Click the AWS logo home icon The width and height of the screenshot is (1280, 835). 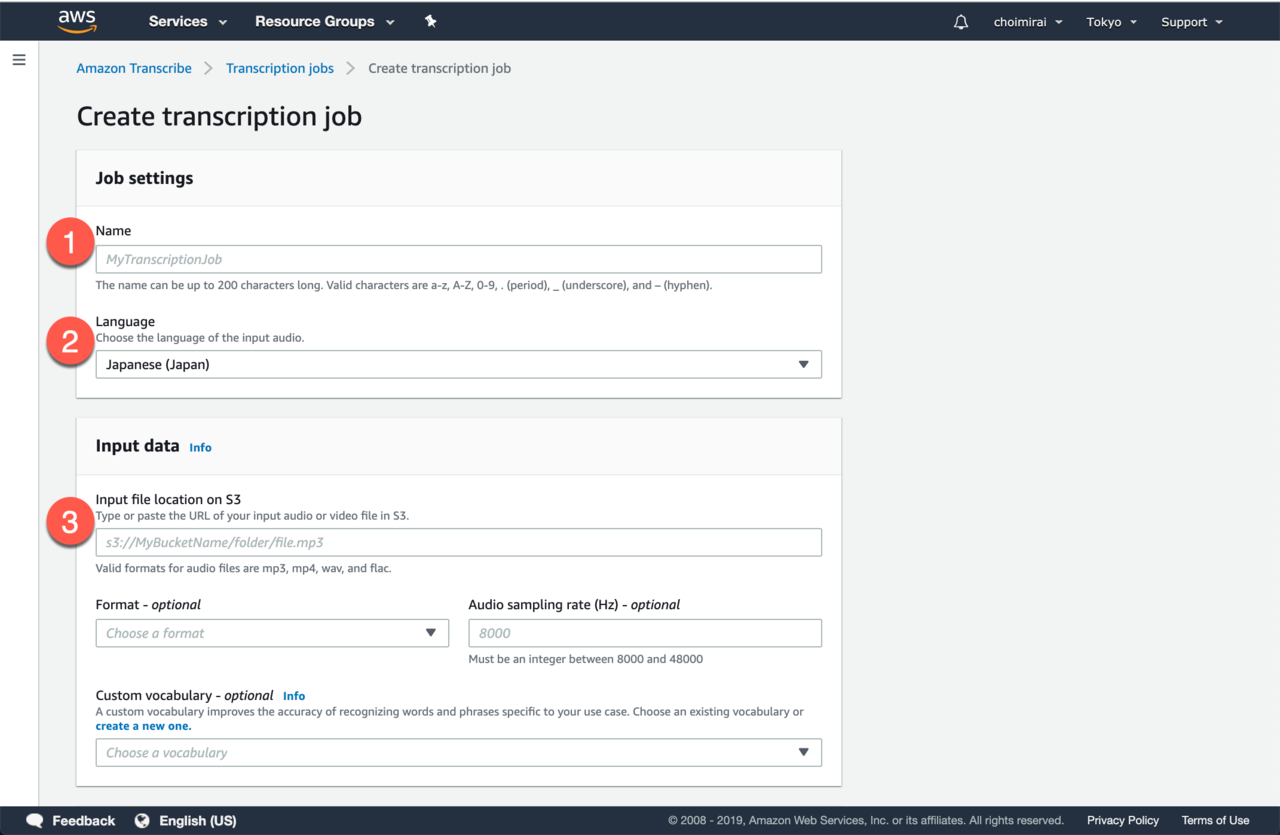(77, 21)
